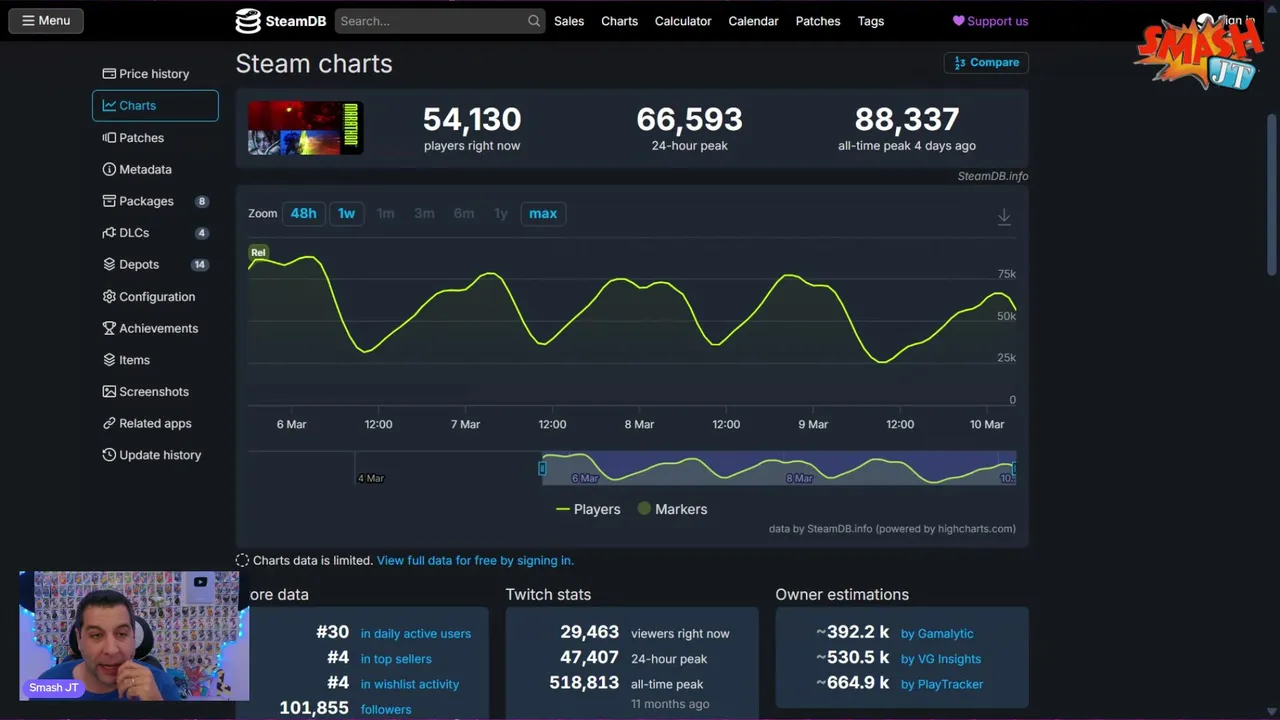The width and height of the screenshot is (1280, 720).
Task: Click the 66,593 24-hour peak value
Action: (x=689, y=120)
